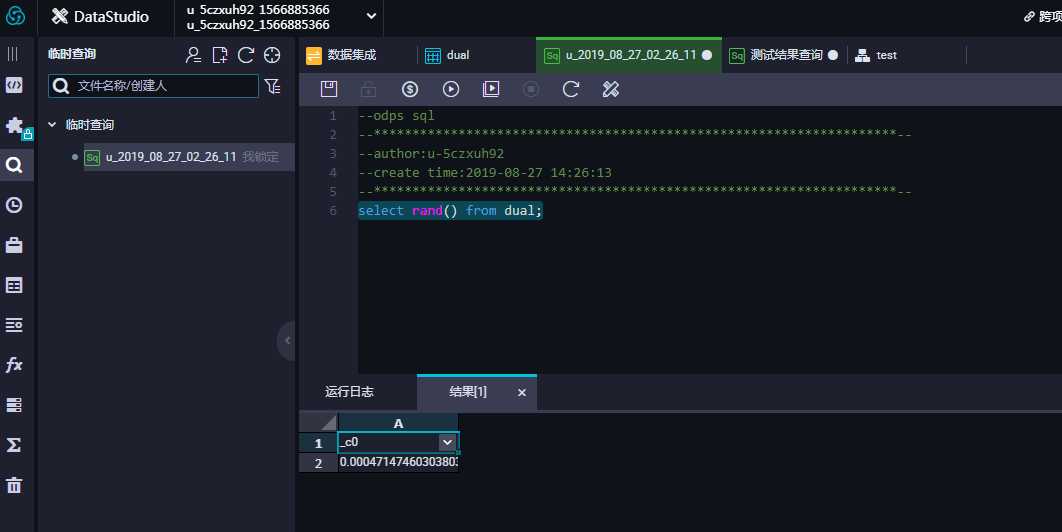The height and width of the screenshot is (532, 1062).
Task: Select the 0.00047147 result cell
Action: [x=398, y=462]
